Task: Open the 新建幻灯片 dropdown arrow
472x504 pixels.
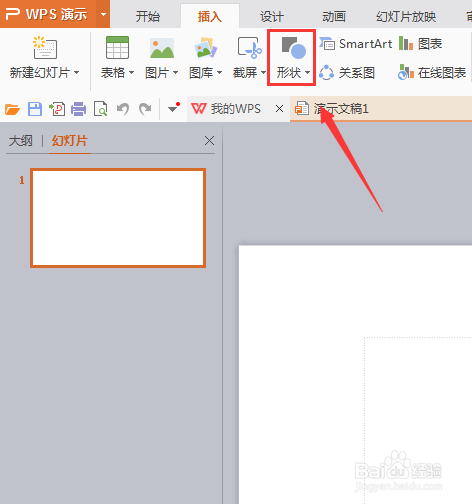Action: click(77, 72)
